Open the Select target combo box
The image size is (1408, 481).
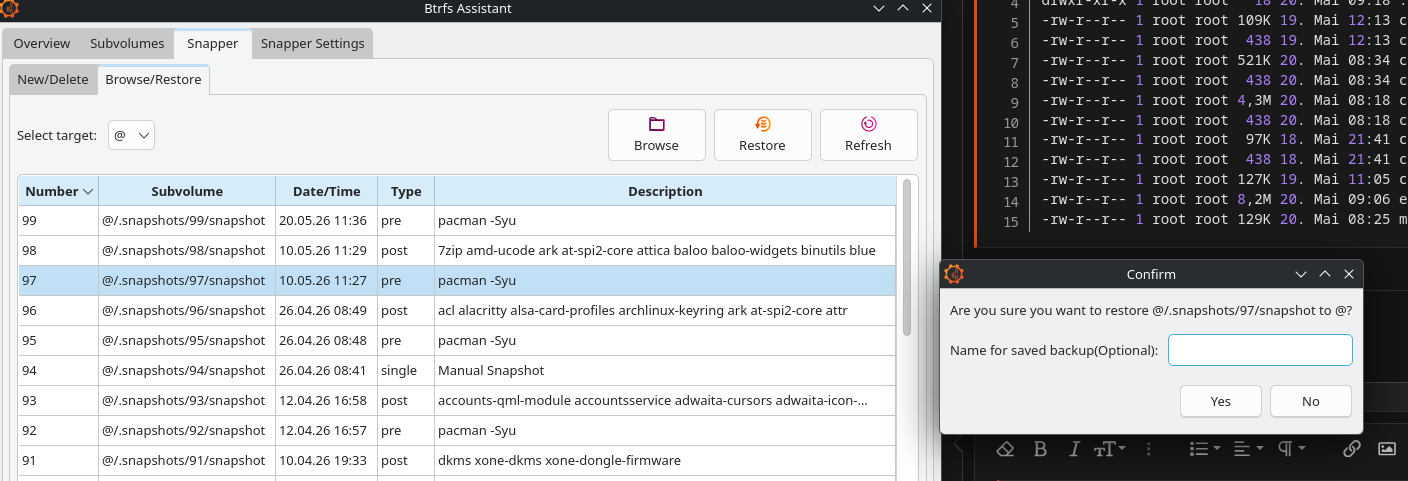131,135
